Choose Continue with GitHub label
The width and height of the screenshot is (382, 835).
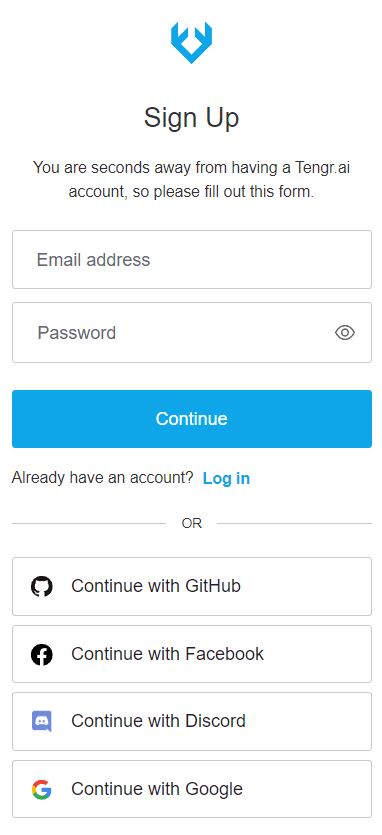point(156,586)
